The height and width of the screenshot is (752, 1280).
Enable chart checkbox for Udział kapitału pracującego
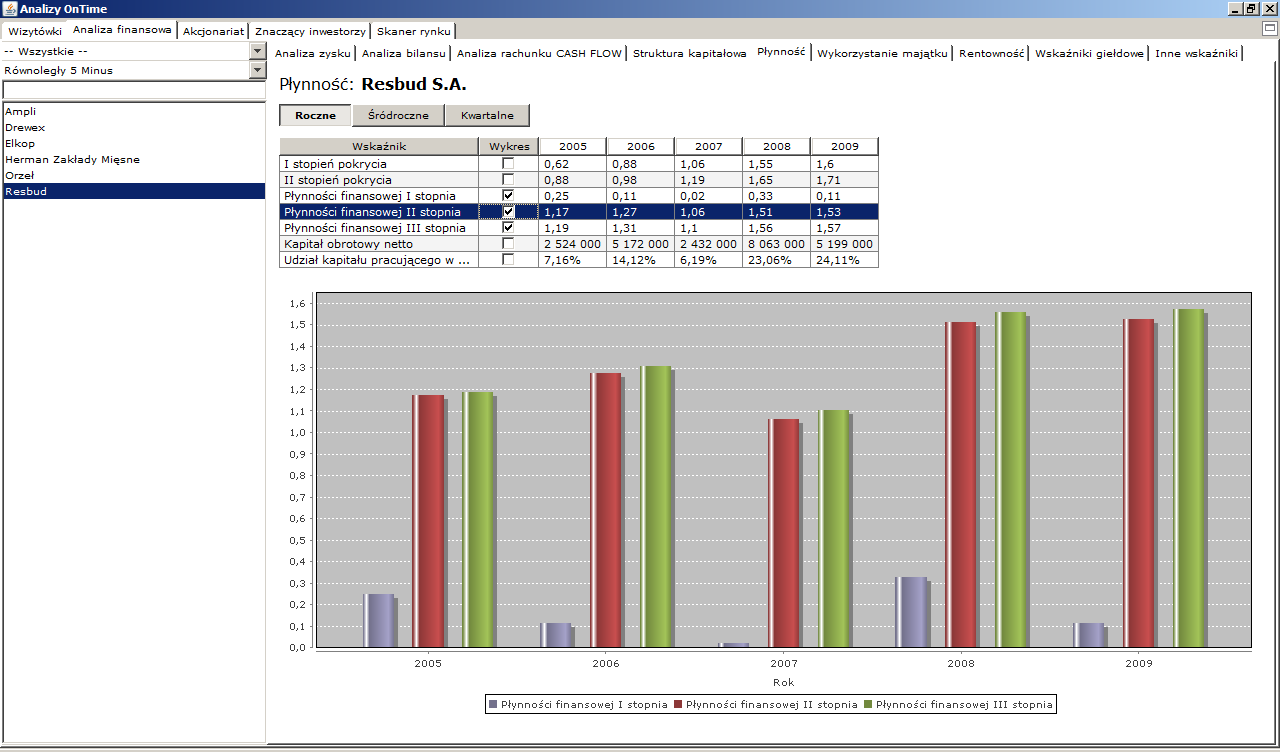point(508,260)
